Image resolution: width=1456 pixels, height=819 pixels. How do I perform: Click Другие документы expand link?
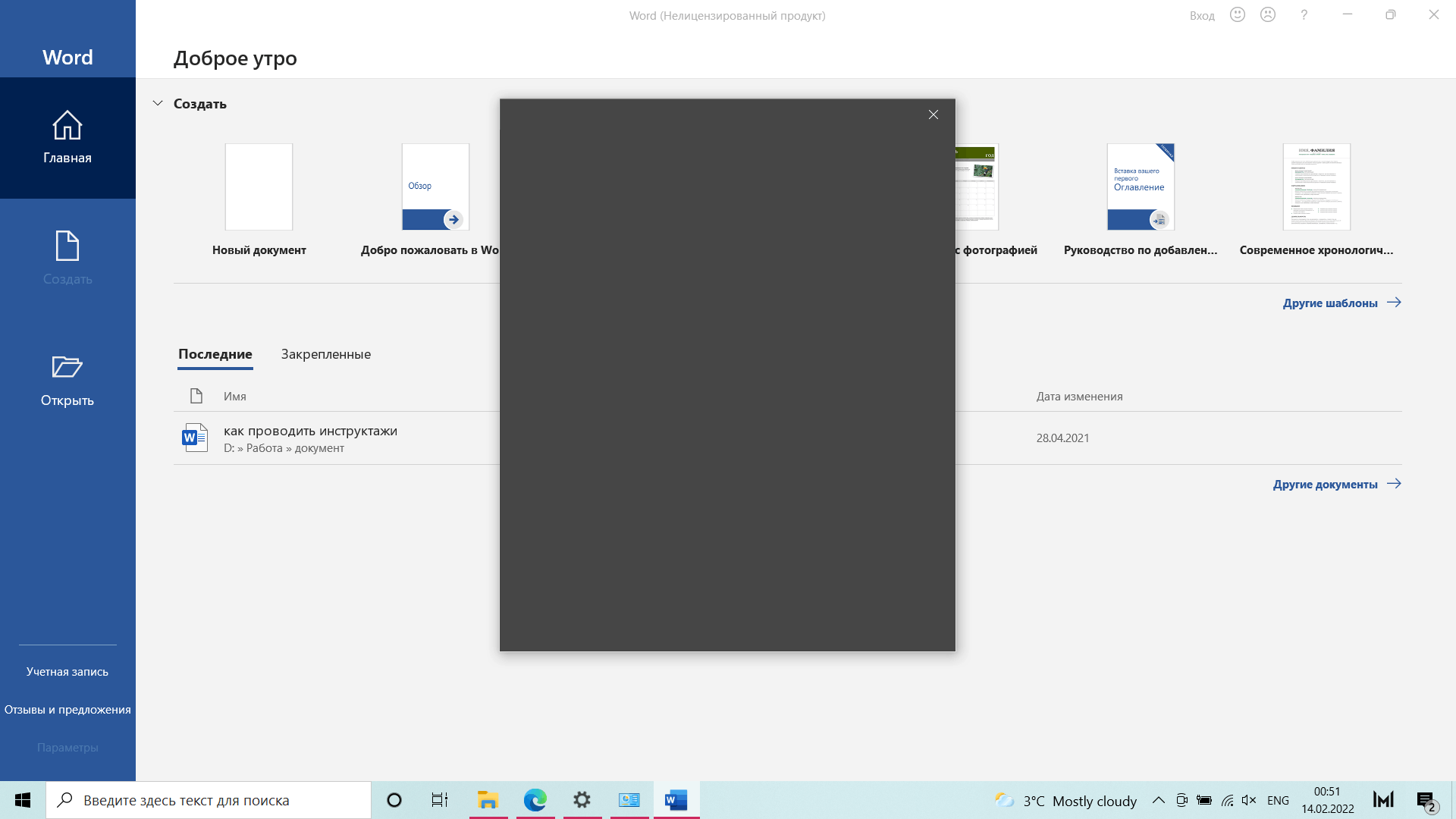point(1336,484)
